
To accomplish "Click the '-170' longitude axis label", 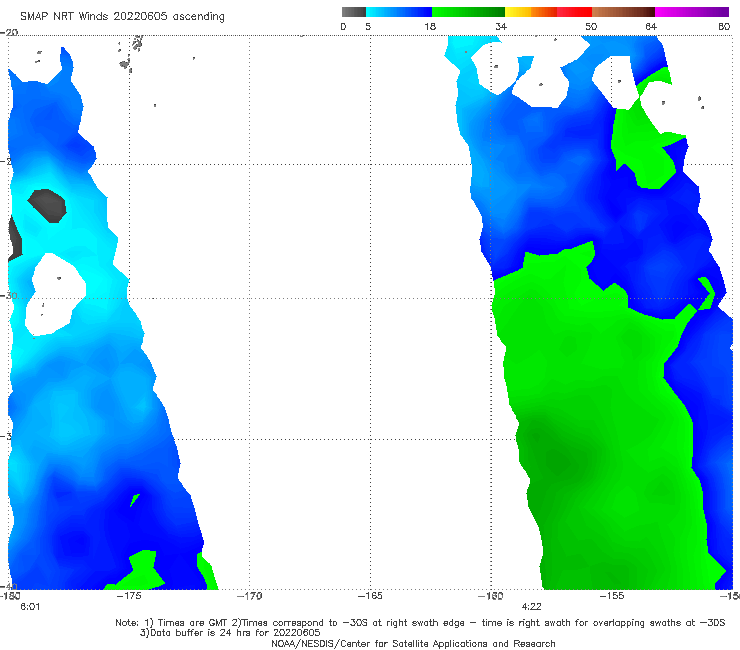I will point(250,596).
